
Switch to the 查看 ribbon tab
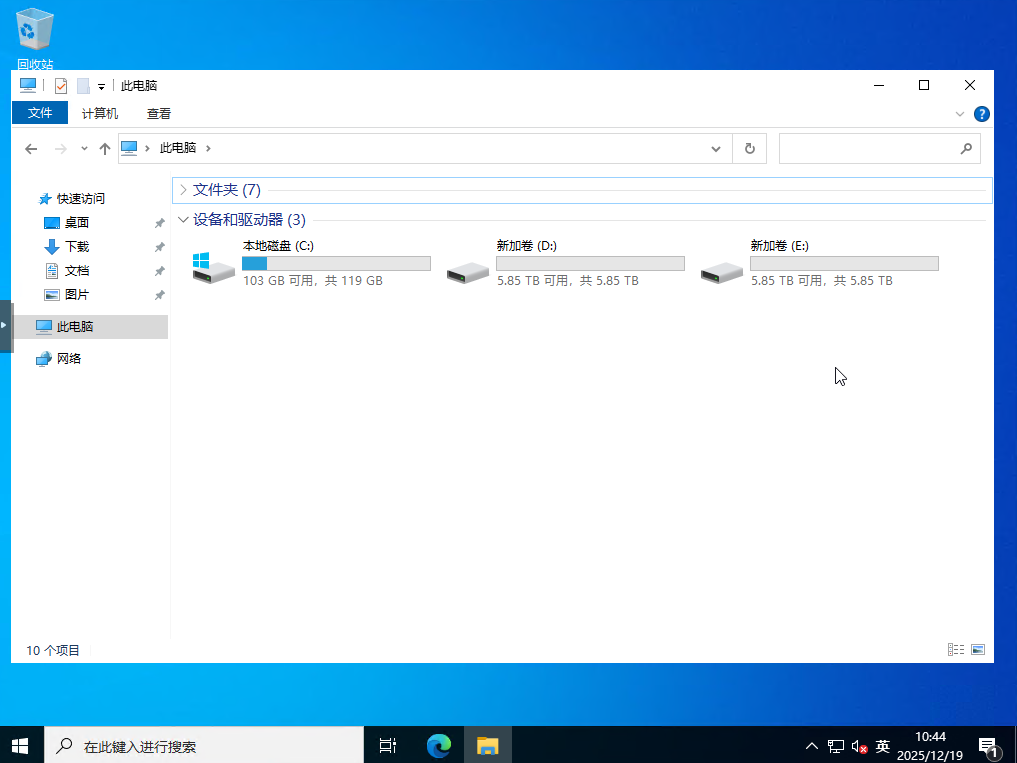(159, 114)
